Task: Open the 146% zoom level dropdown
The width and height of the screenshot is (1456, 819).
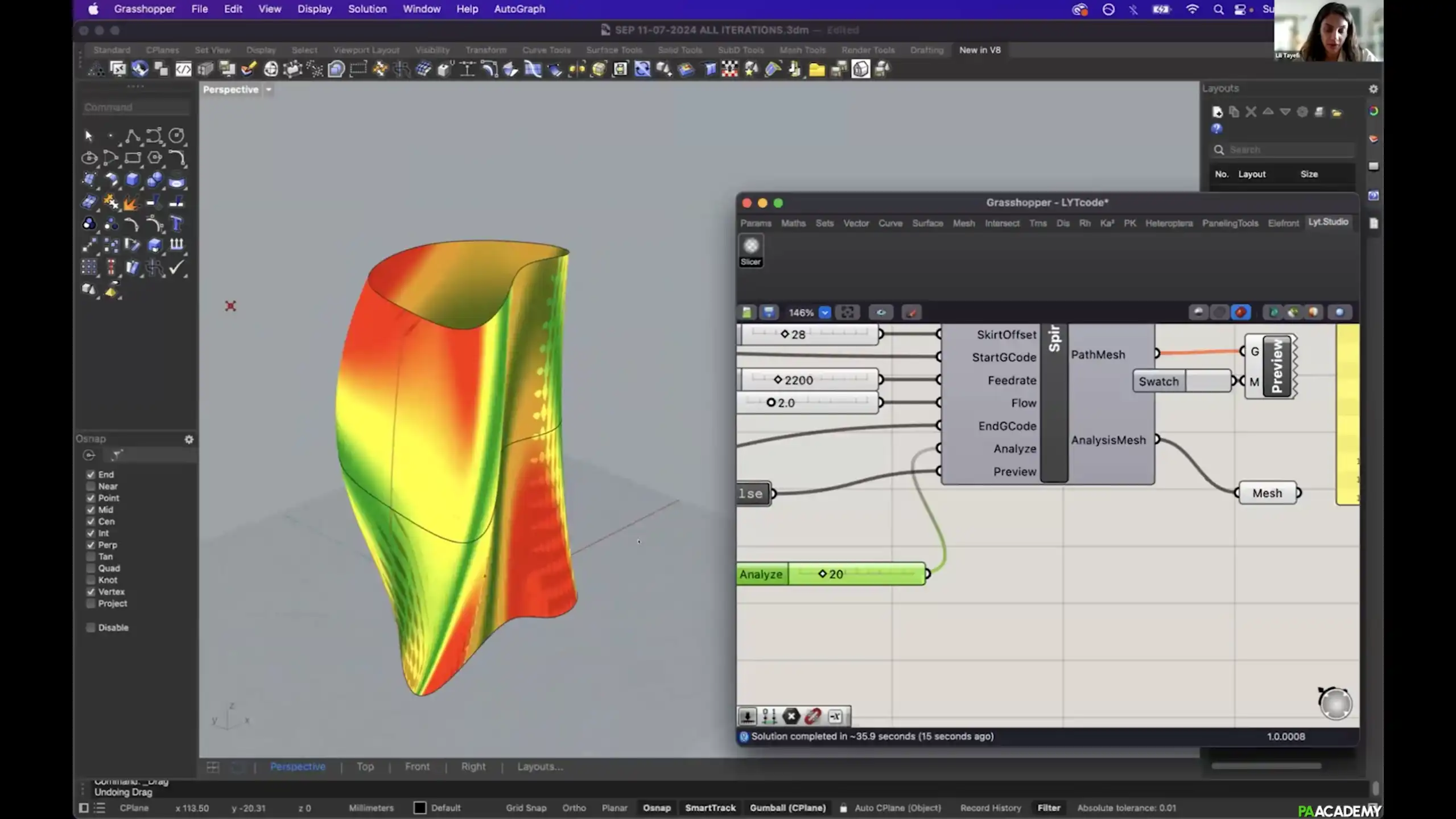Action: [824, 312]
